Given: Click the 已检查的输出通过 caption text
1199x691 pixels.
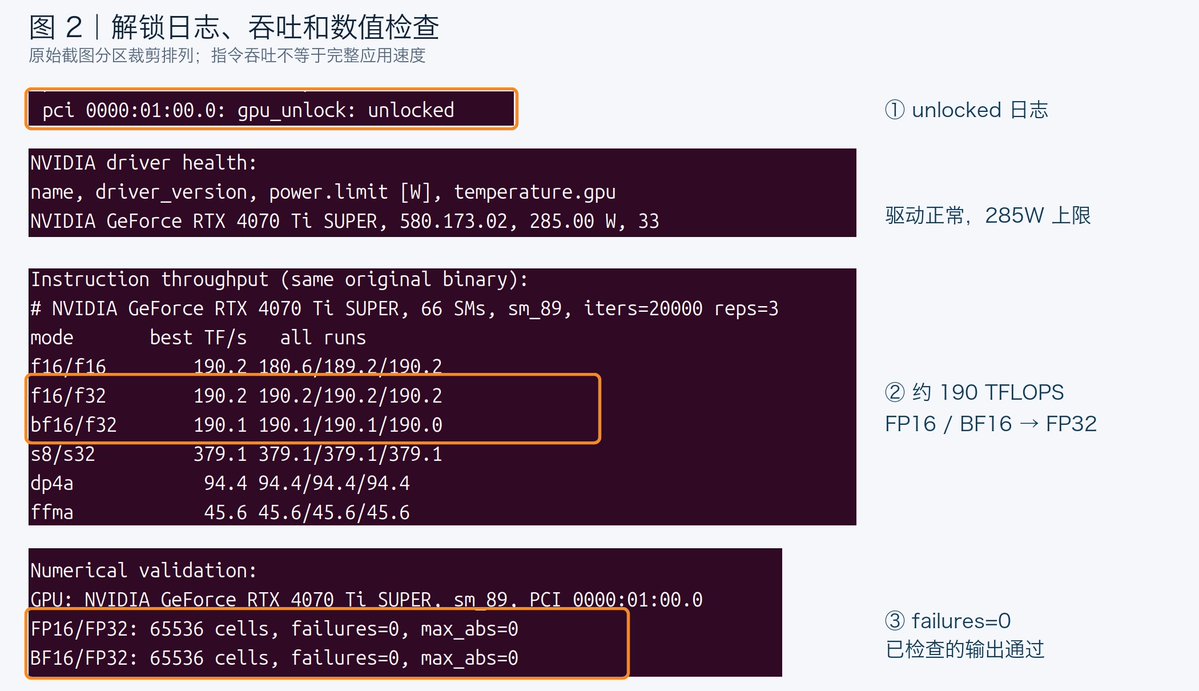Looking at the screenshot, I should 965,650.
